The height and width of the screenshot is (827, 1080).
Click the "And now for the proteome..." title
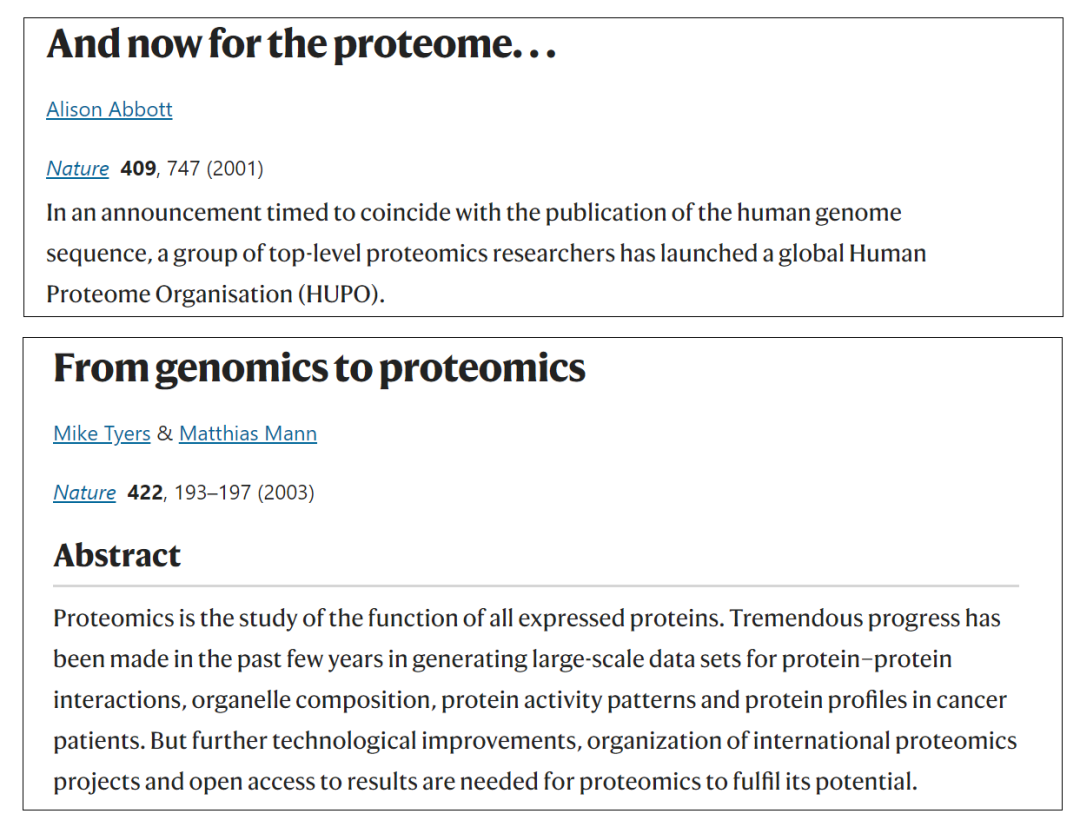pos(301,44)
